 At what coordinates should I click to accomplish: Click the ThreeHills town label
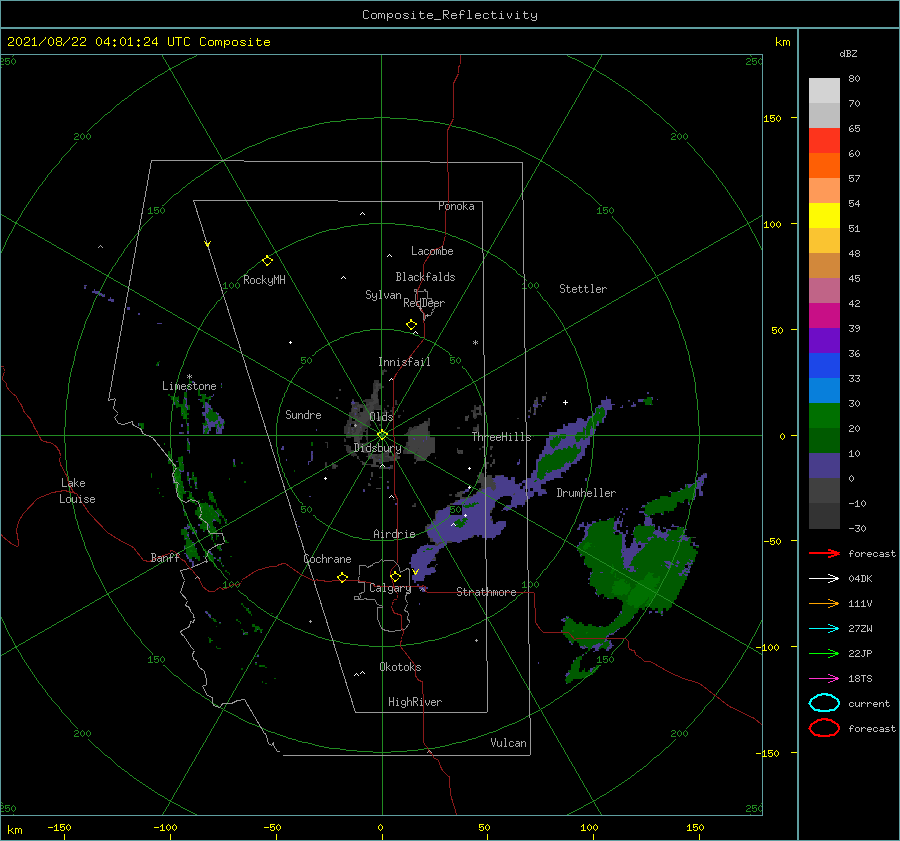501,437
